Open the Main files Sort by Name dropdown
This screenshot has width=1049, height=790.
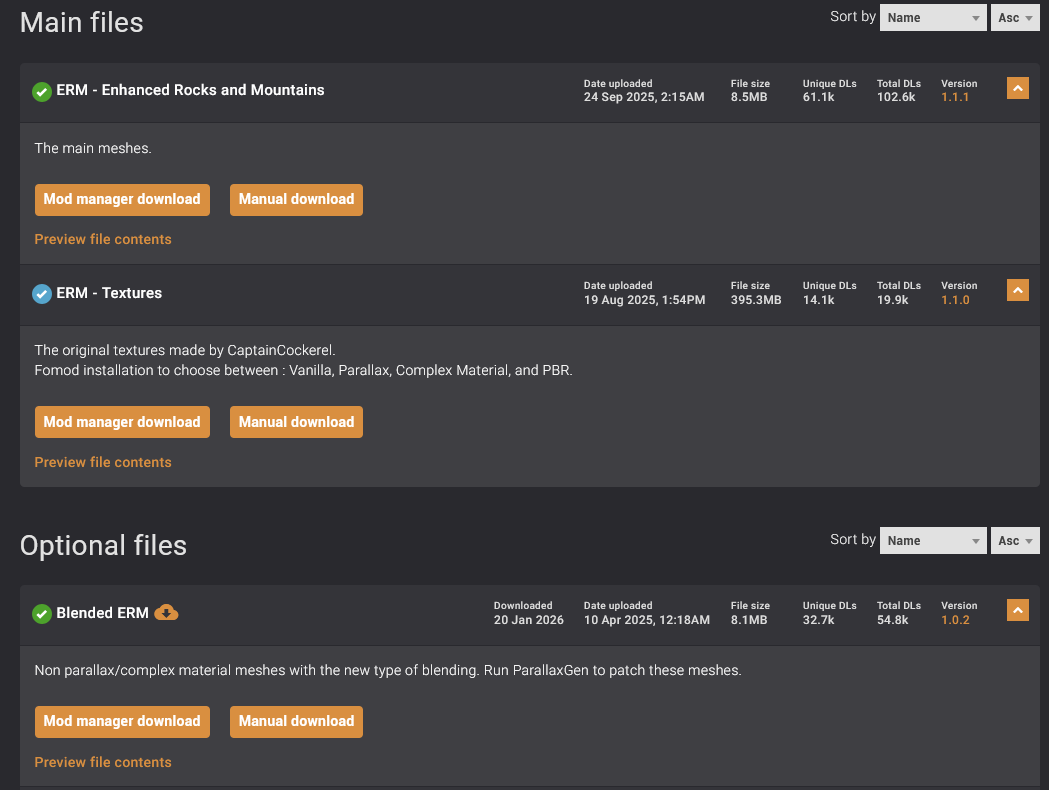(x=933, y=18)
